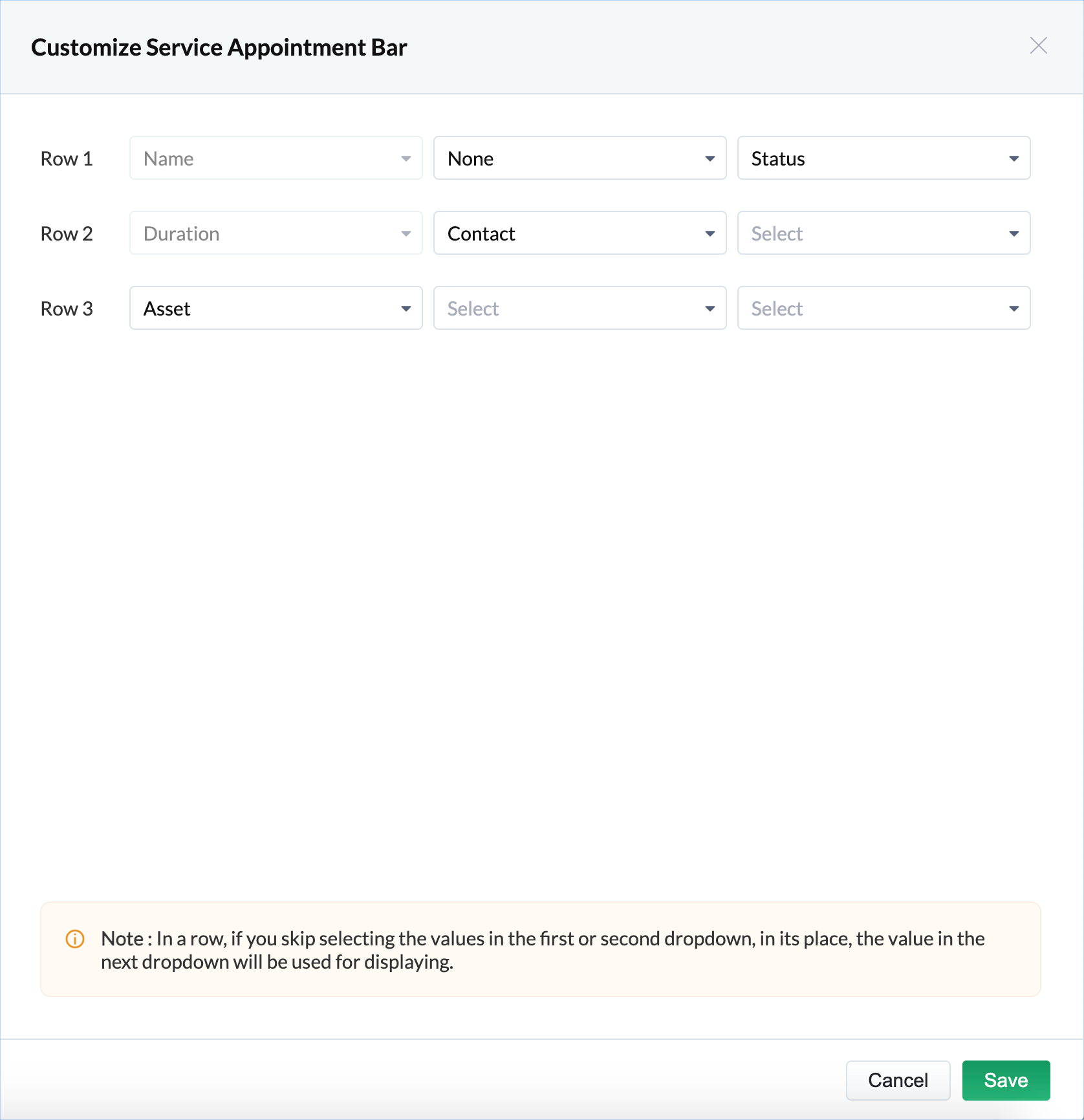Click the greyed caret of the Name dropdown
The image size is (1084, 1120).
click(x=406, y=159)
